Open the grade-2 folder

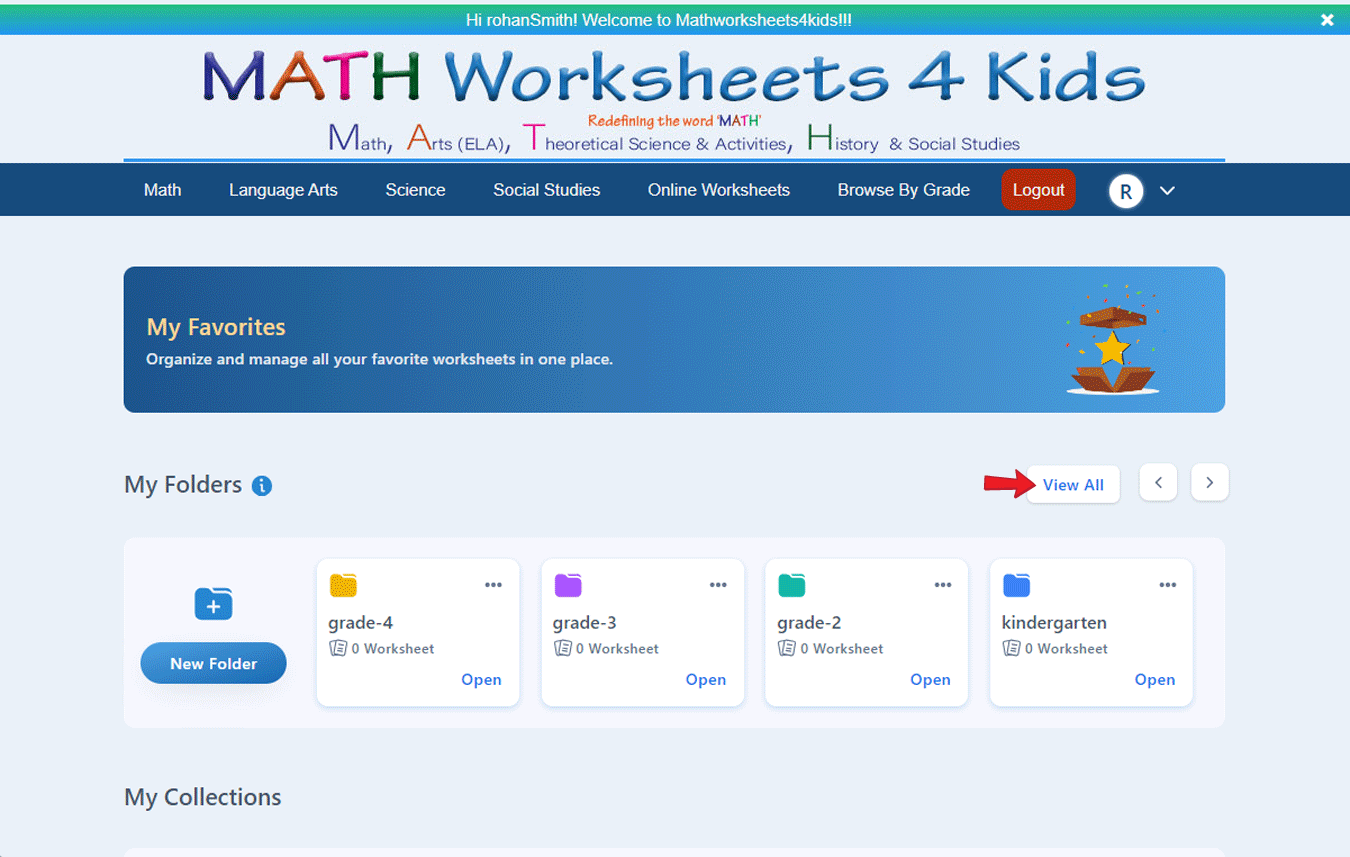click(x=930, y=679)
